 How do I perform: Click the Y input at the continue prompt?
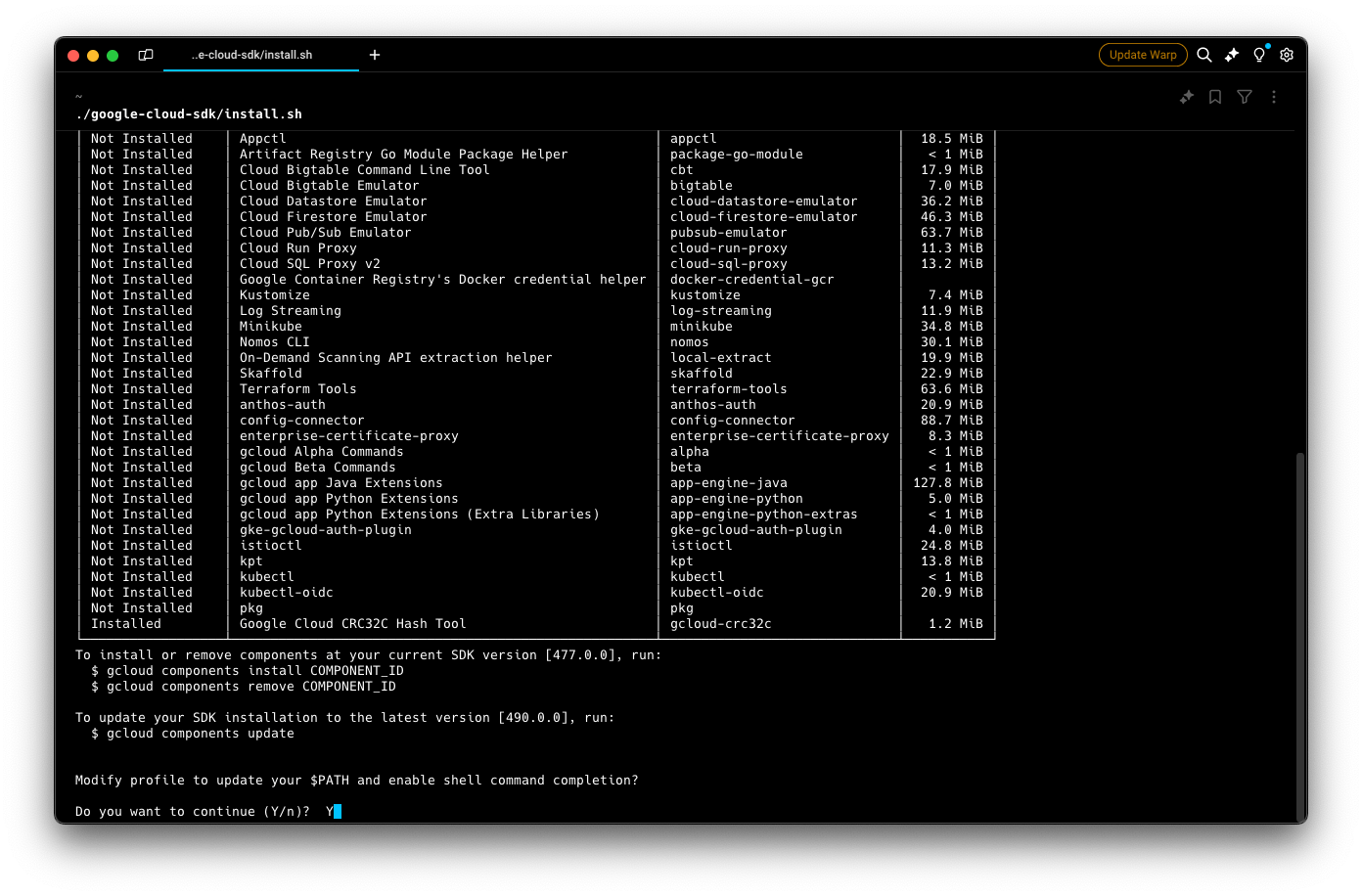[x=330, y=812]
